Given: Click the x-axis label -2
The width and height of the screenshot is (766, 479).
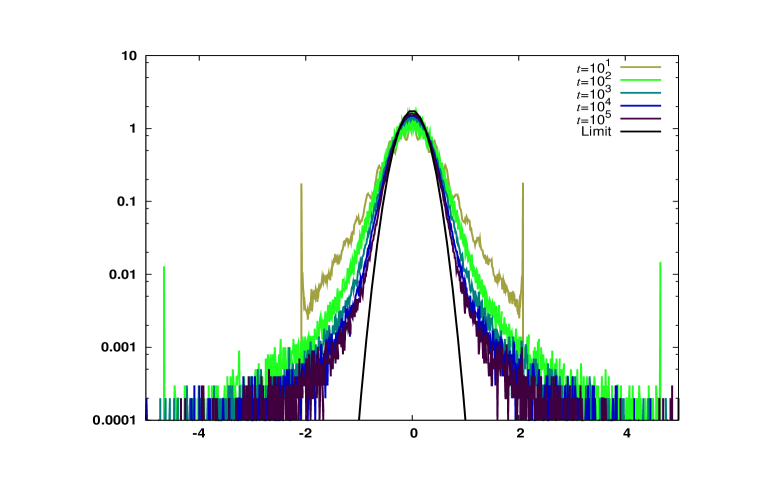Looking at the screenshot, I should tap(305, 433).
